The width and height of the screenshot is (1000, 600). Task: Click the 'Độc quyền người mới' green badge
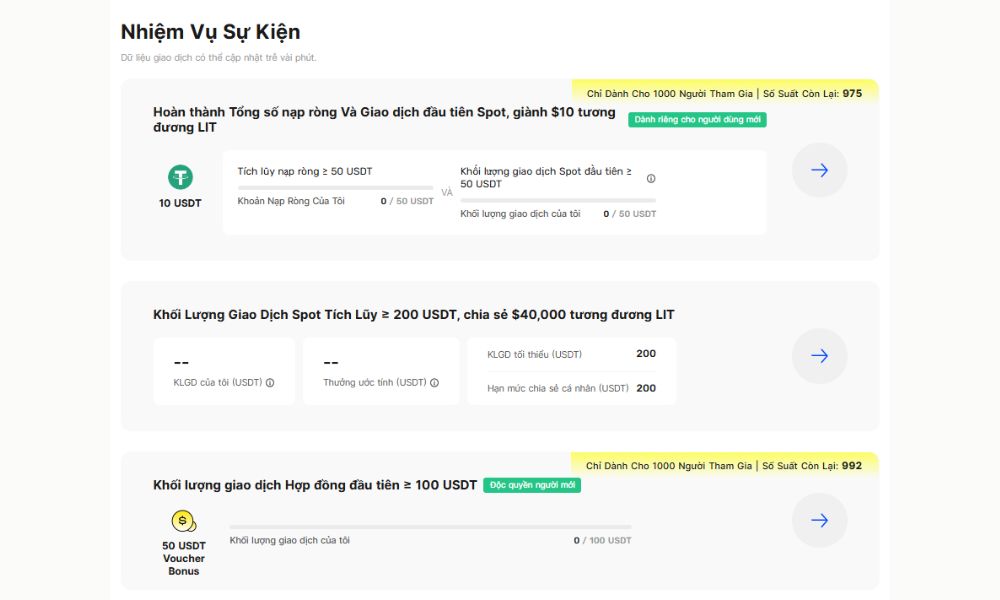coord(531,485)
